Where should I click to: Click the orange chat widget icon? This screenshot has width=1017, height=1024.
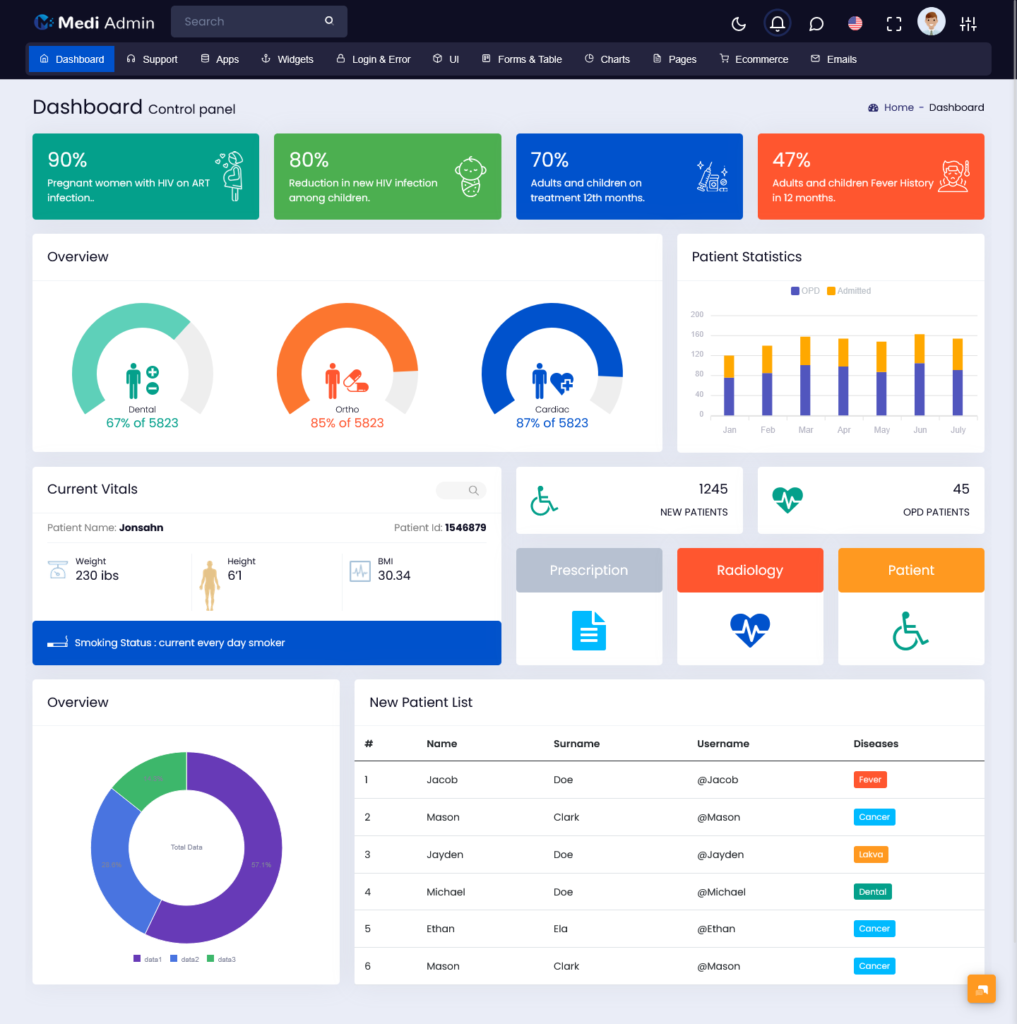coord(981,989)
